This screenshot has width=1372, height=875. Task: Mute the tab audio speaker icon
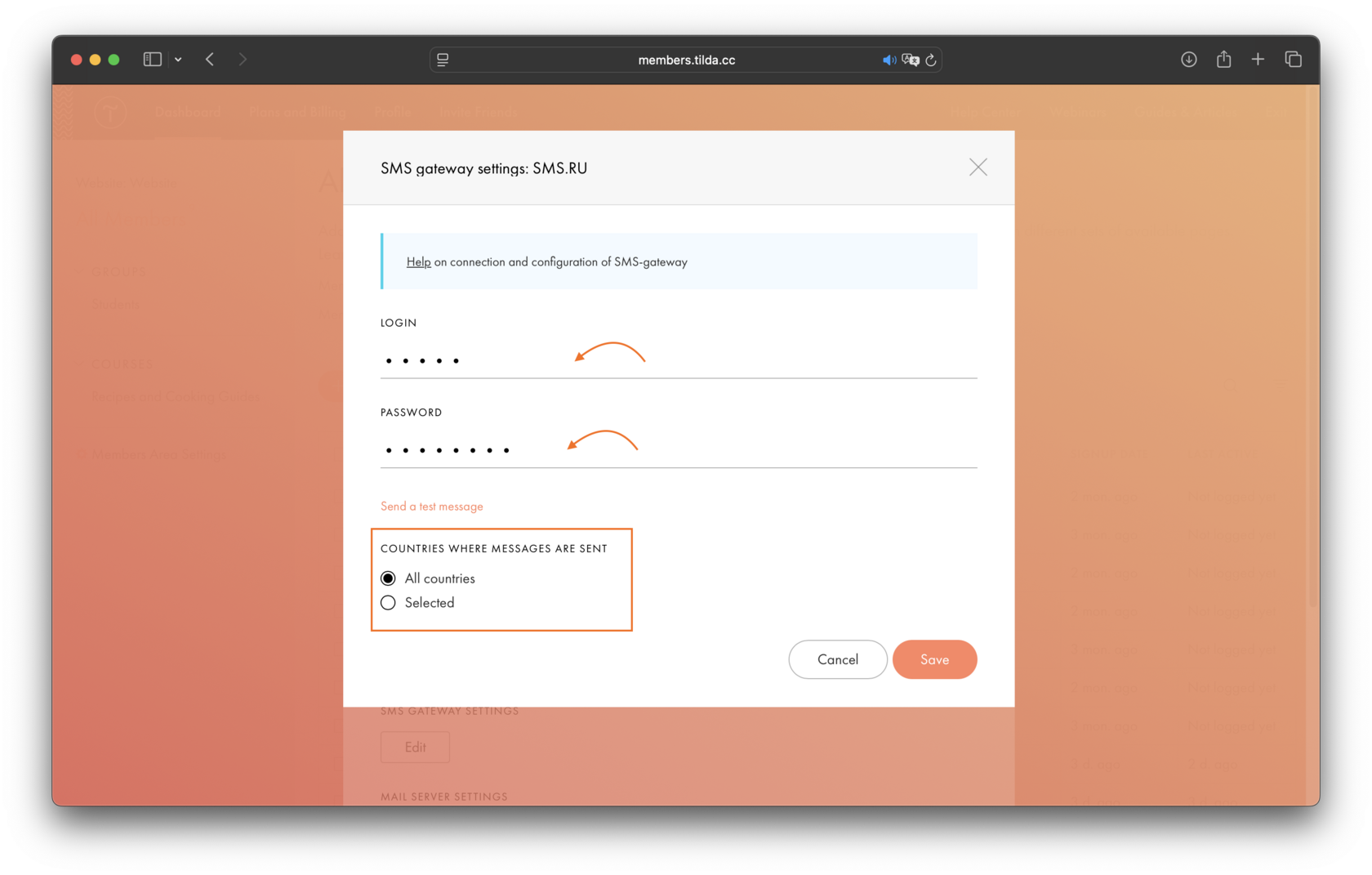pos(889,60)
